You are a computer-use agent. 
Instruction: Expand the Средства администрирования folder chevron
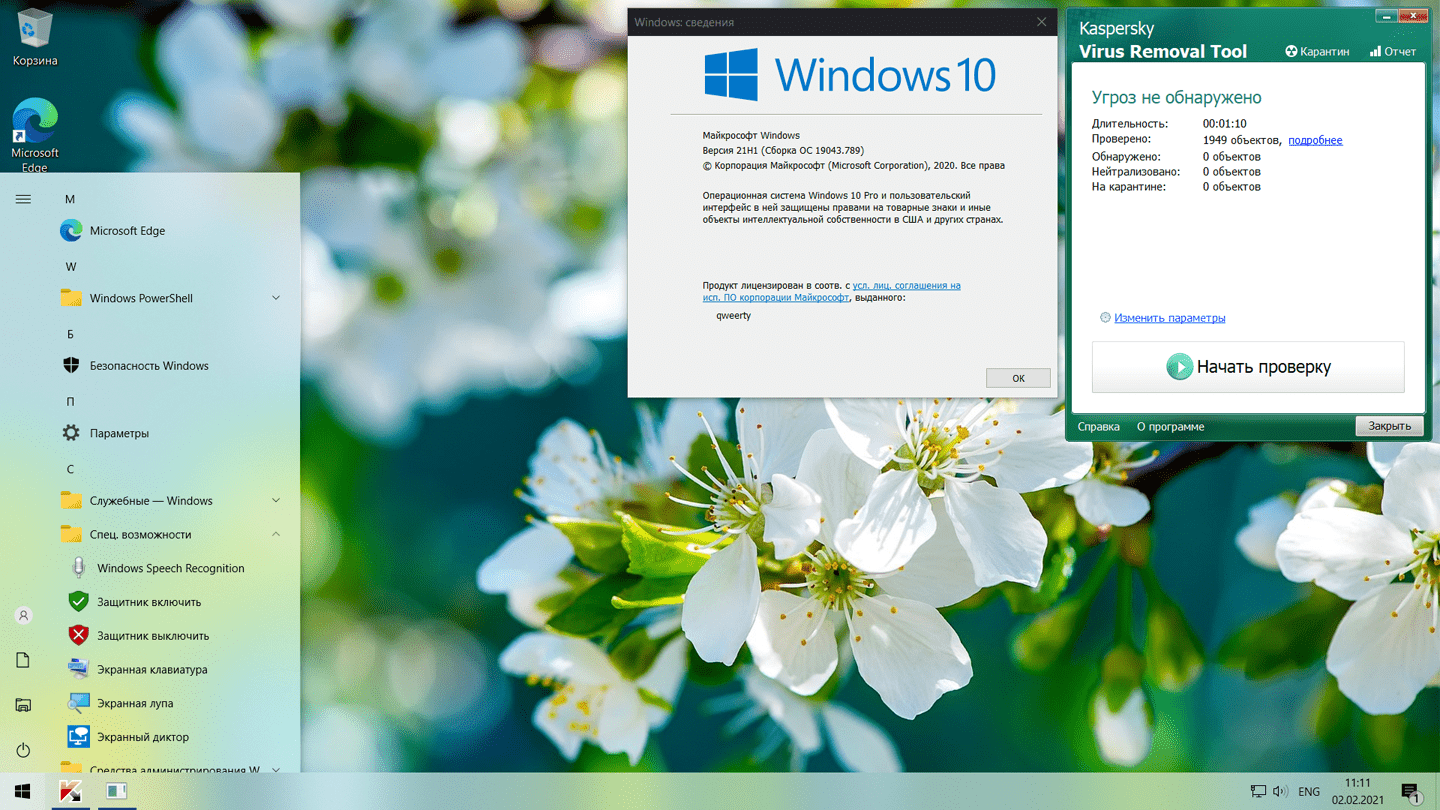pyautogui.click(x=276, y=769)
